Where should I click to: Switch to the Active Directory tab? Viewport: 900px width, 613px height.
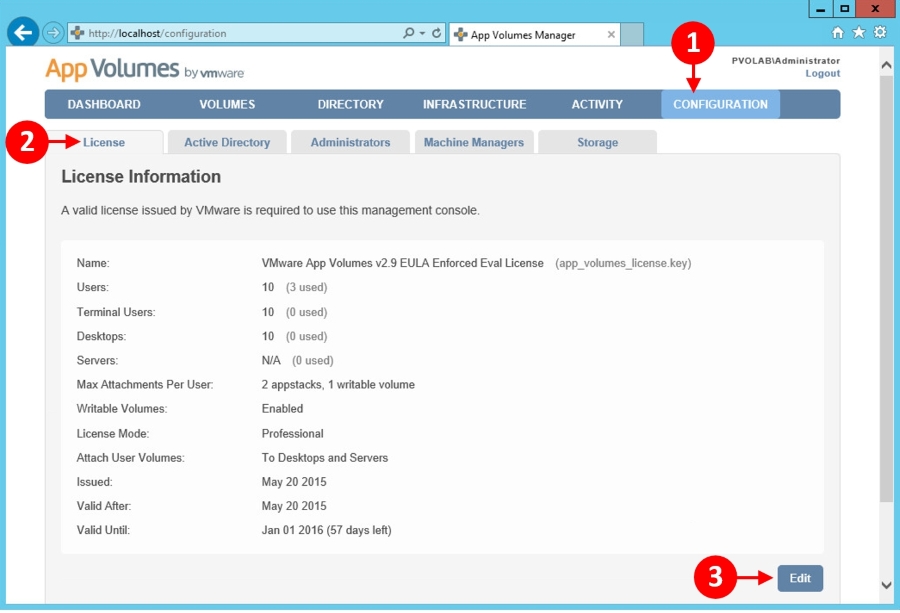[227, 142]
